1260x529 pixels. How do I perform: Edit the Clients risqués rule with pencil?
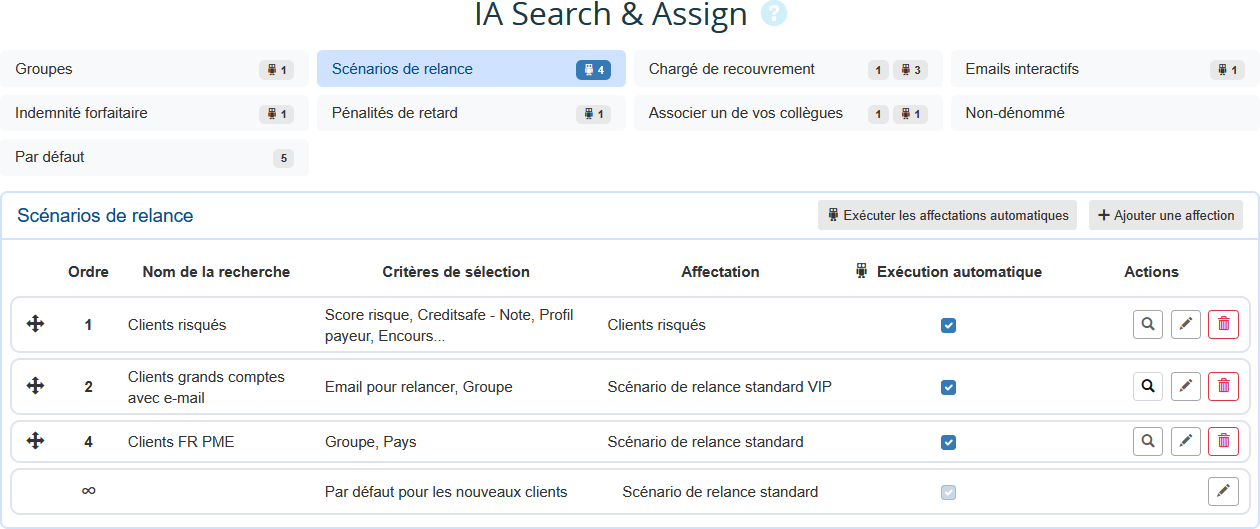(x=1185, y=324)
